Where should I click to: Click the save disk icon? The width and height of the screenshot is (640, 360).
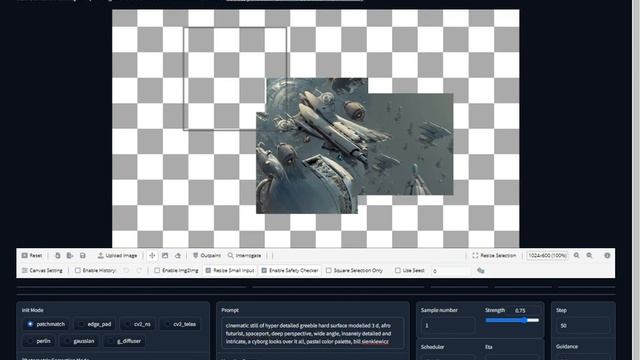click(82, 256)
